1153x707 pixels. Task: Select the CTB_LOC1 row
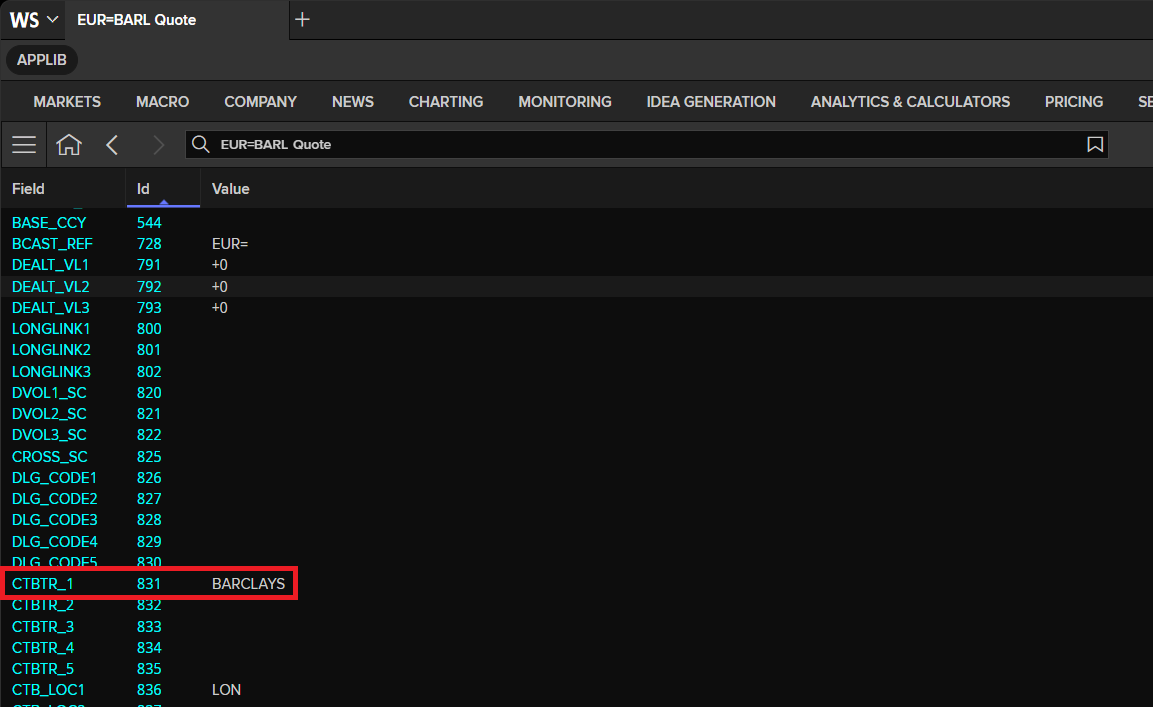click(x=576, y=690)
